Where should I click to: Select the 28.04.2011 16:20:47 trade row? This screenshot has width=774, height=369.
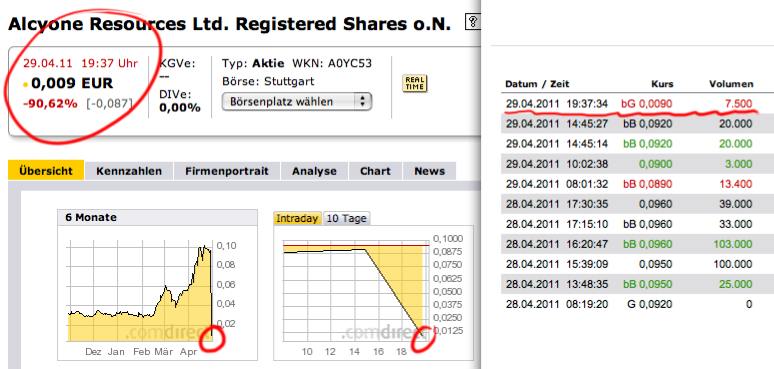[637, 244]
